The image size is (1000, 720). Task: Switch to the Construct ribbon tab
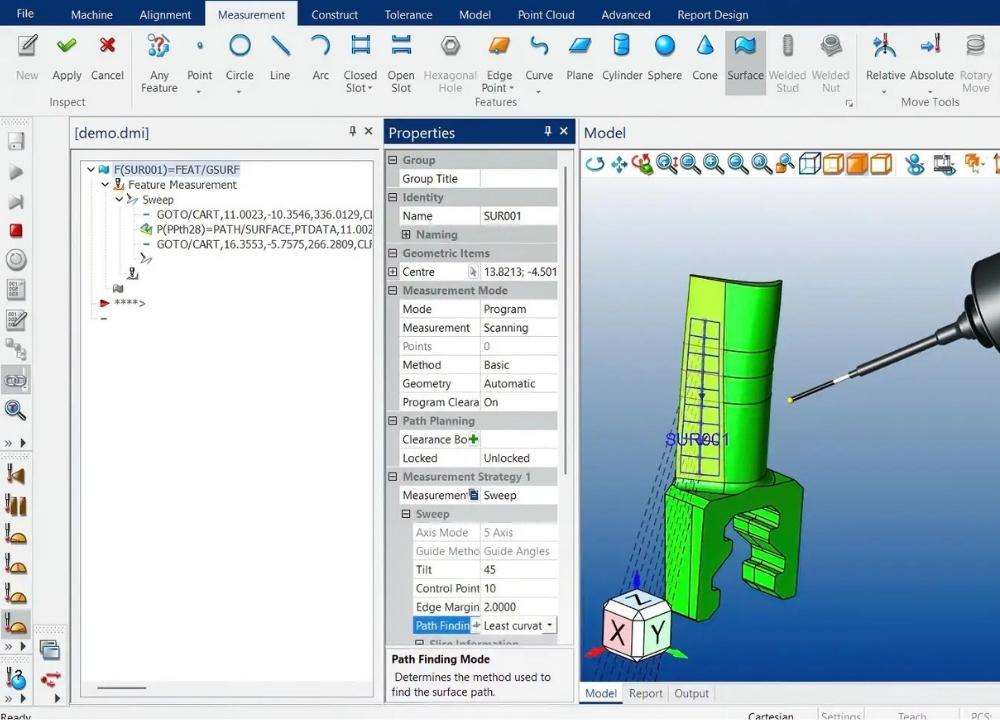334,15
